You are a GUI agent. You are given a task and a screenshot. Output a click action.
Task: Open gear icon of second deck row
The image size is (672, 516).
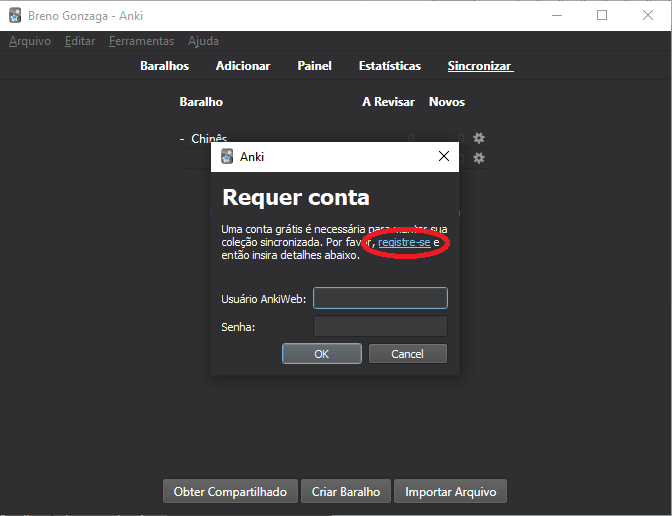[x=479, y=158]
